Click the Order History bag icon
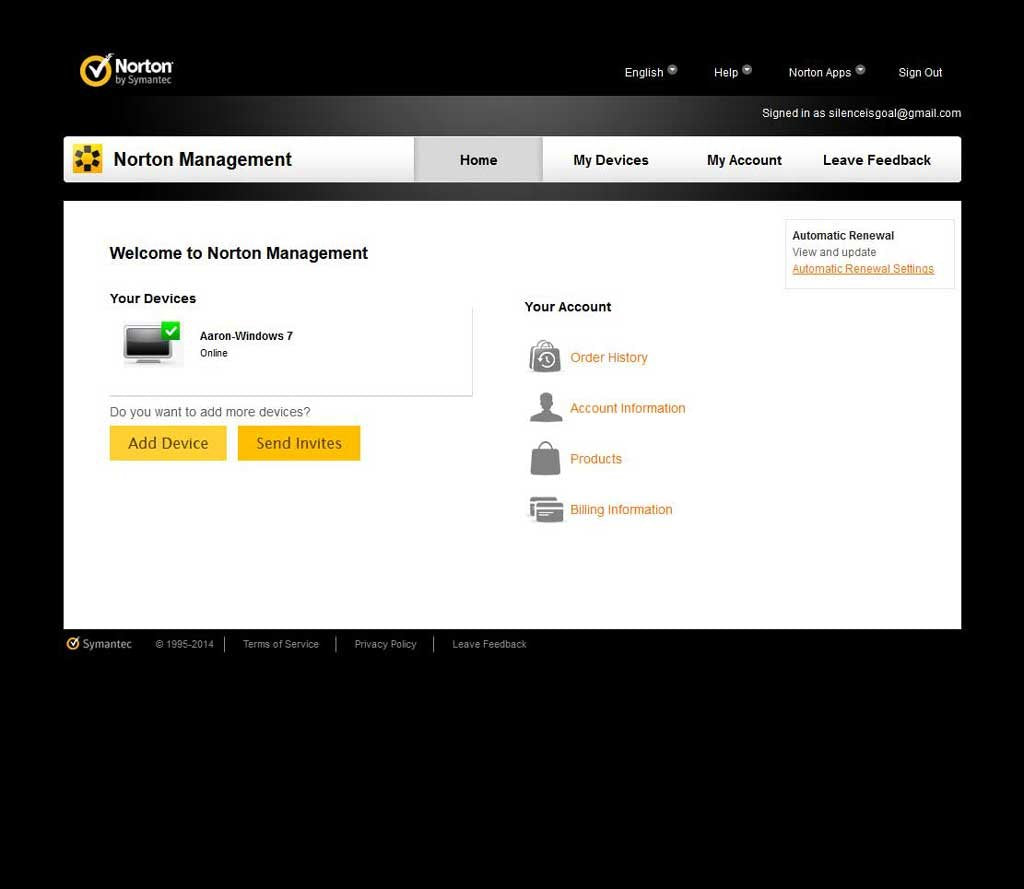The width and height of the screenshot is (1024, 889). (x=545, y=357)
